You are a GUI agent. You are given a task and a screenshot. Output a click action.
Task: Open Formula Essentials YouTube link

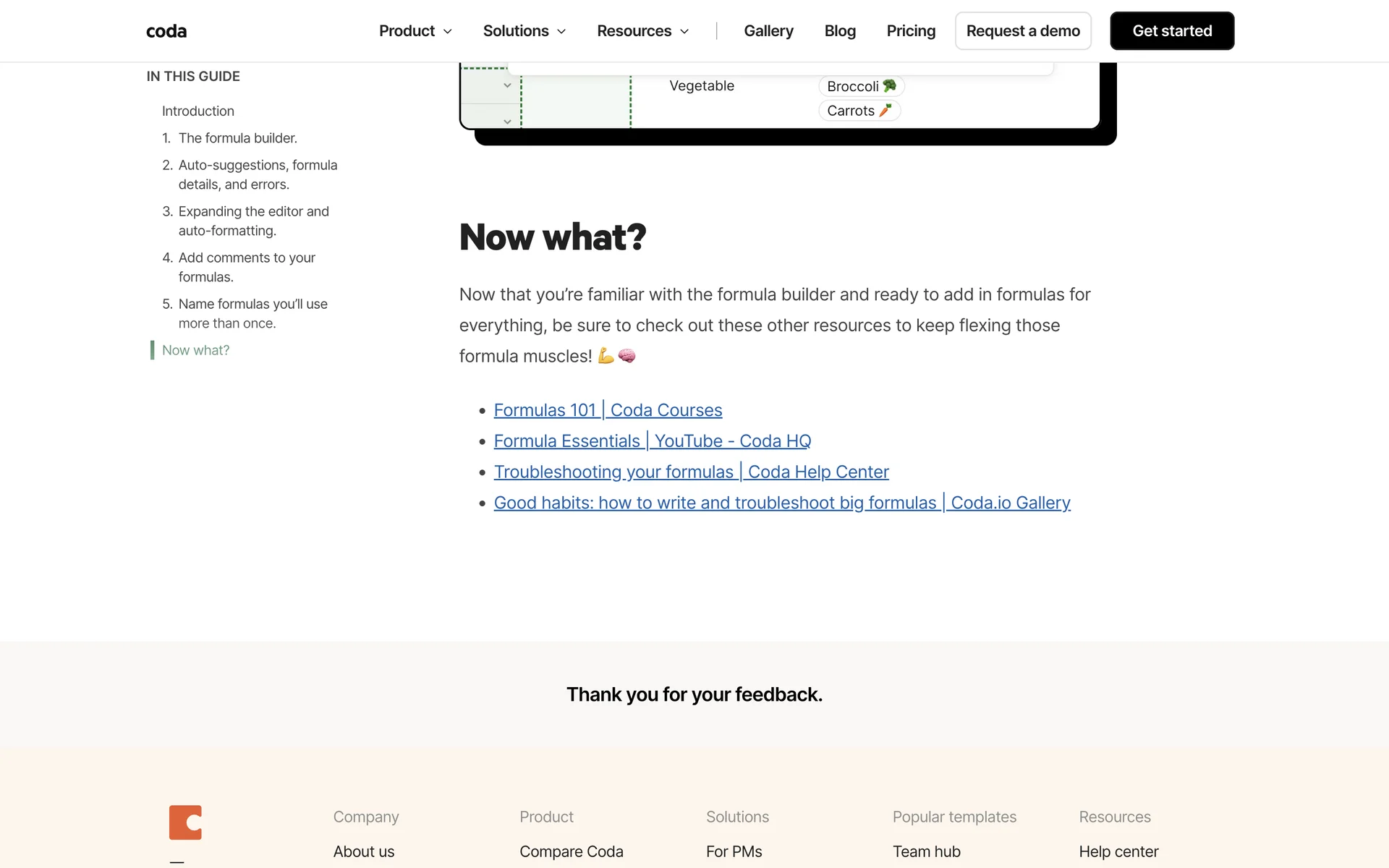tap(652, 441)
